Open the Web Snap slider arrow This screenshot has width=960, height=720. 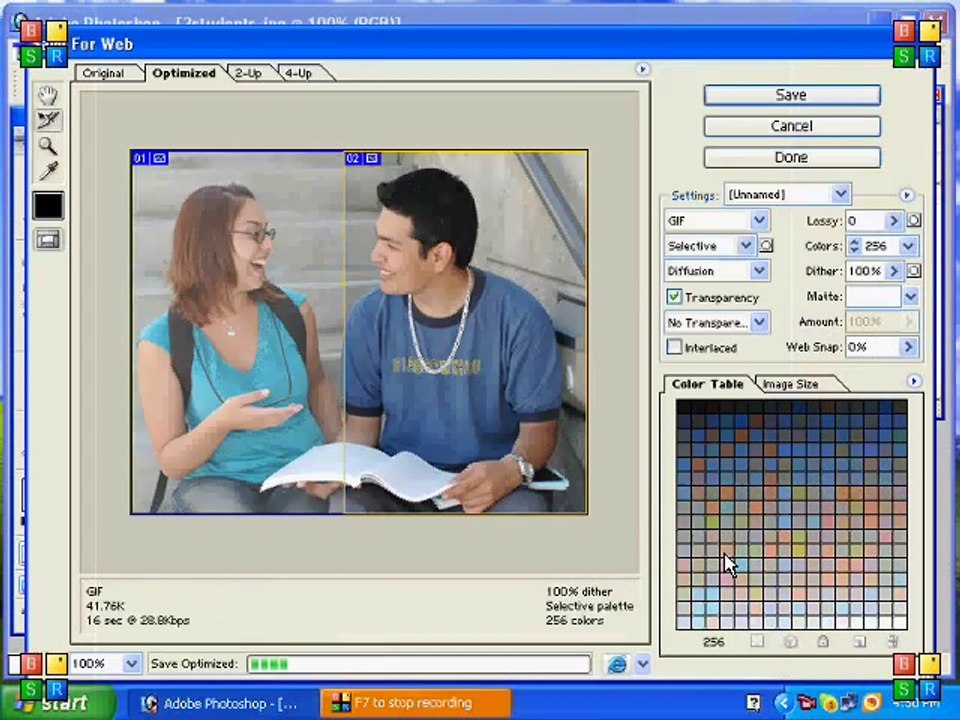909,347
